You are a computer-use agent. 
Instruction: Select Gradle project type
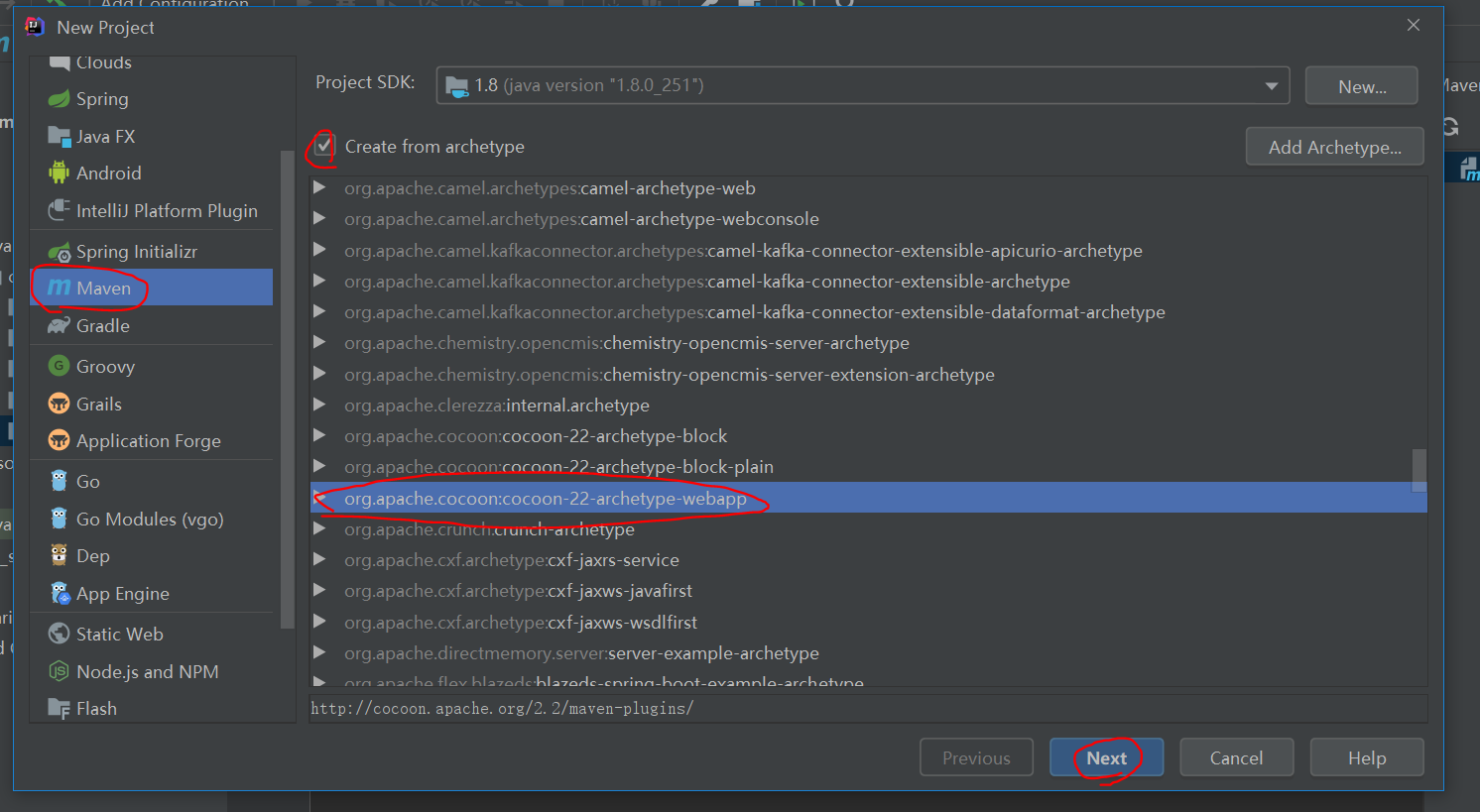(x=152, y=326)
